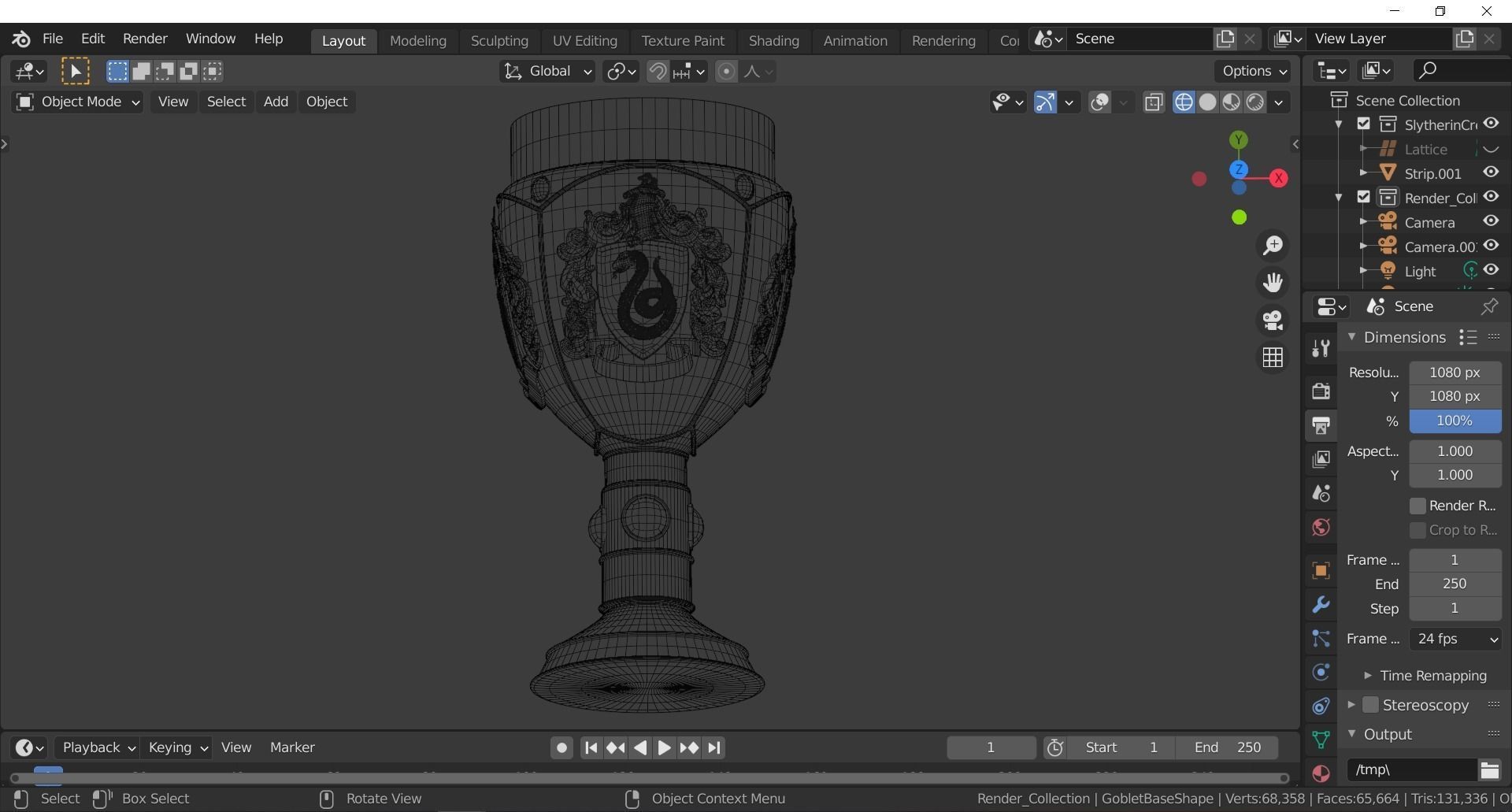Enable the Stereoscopy checkbox
1512x812 pixels.
click(x=1371, y=705)
